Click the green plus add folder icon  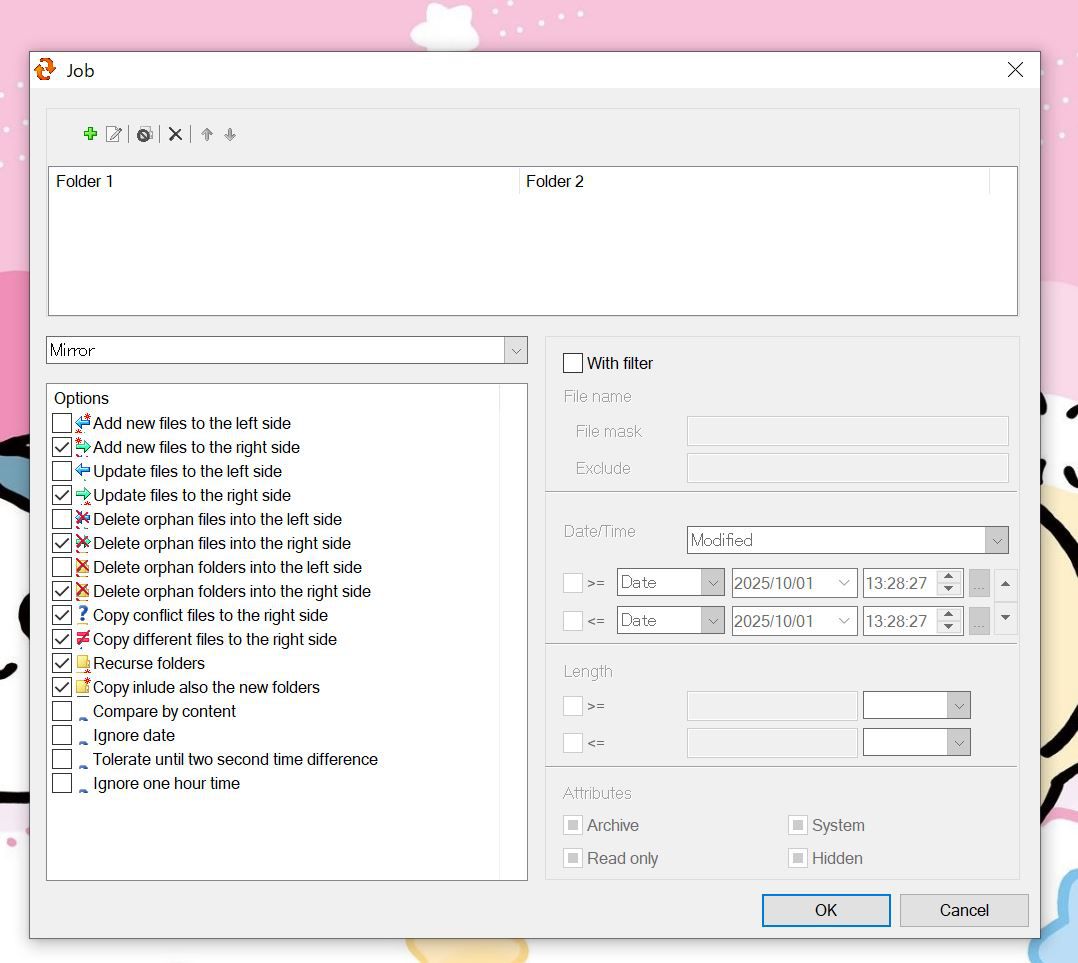point(90,134)
